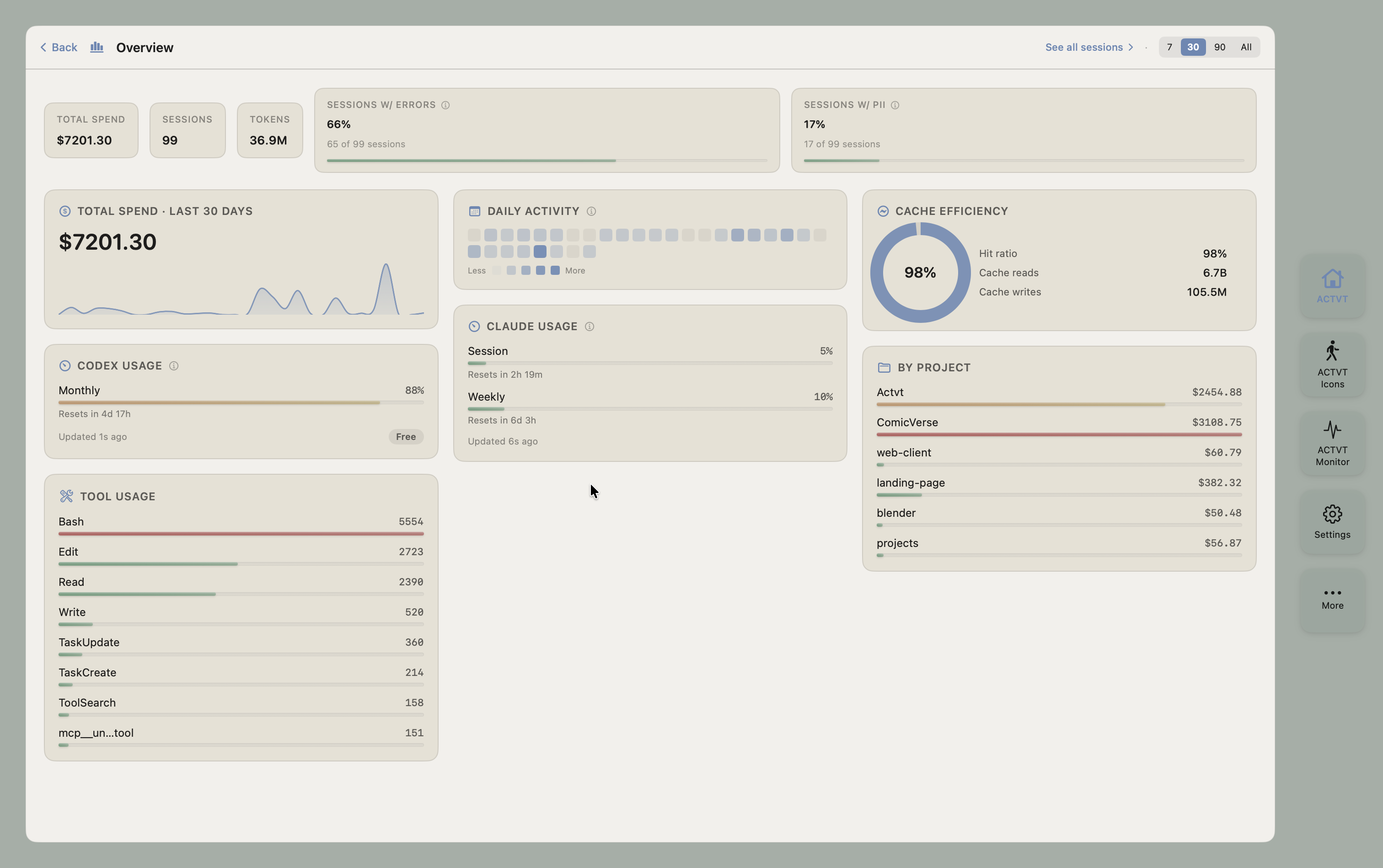The height and width of the screenshot is (868, 1383).
Task: Select the ComicVerse project row
Action: point(1059,427)
